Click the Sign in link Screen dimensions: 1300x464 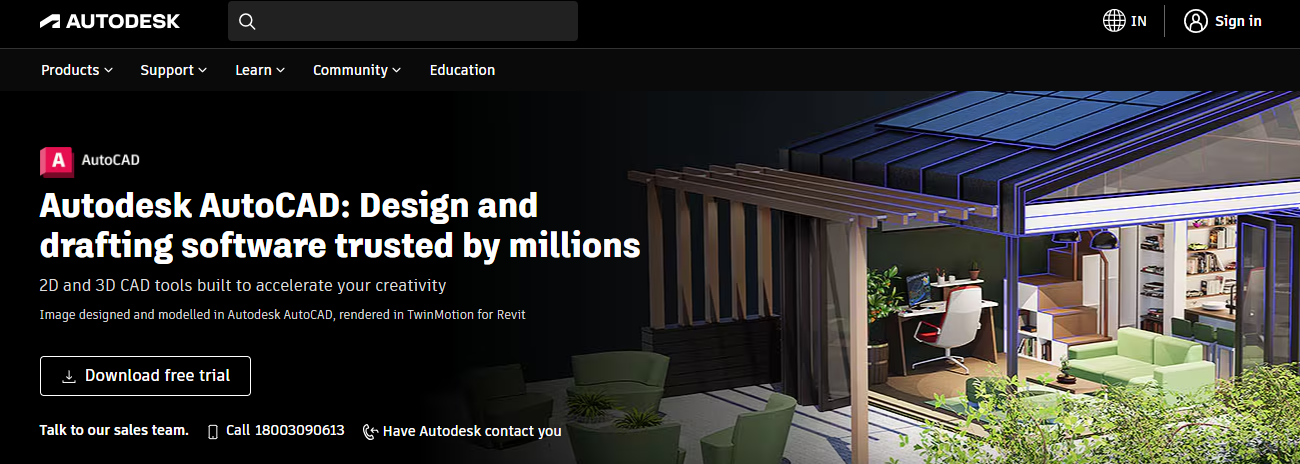[1238, 21]
